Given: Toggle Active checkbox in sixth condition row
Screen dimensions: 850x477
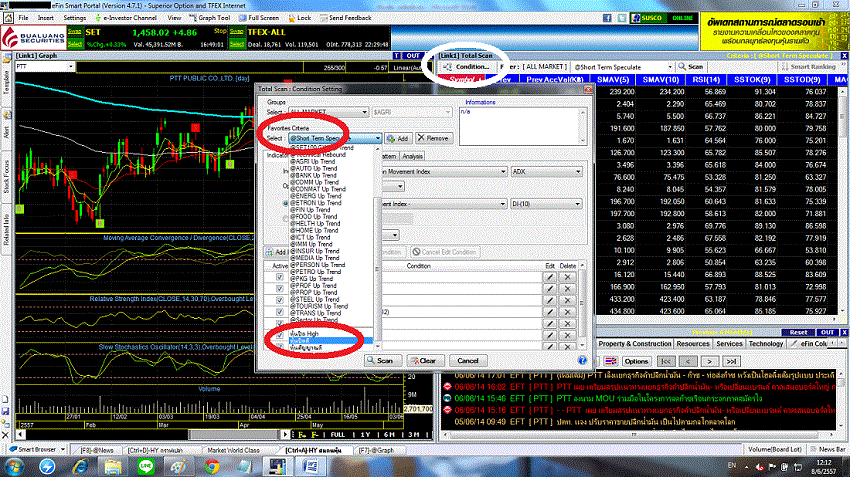Looking at the screenshot, I should click(280, 336).
